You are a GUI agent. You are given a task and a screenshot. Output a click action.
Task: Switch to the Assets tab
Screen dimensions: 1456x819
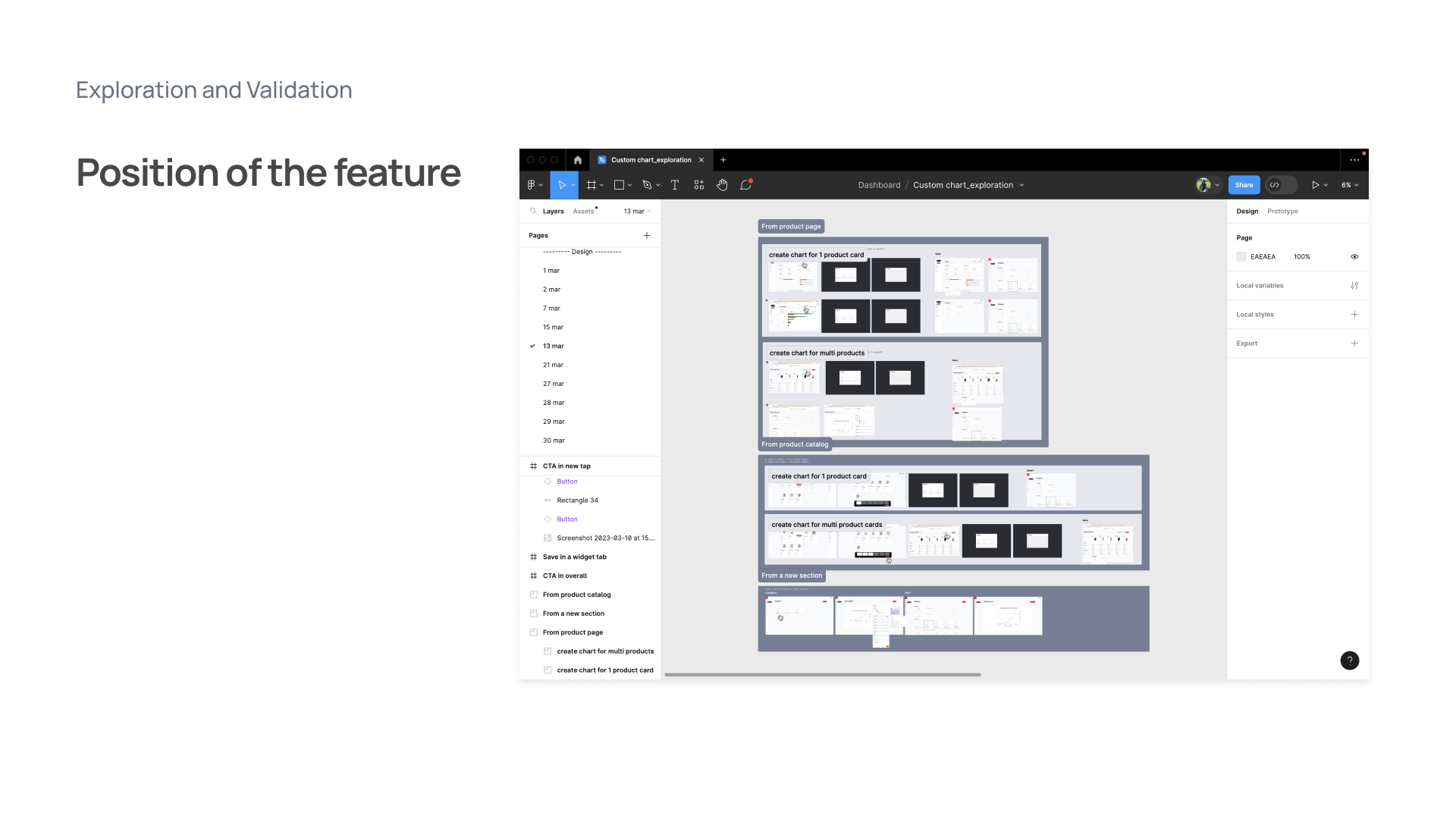(583, 212)
